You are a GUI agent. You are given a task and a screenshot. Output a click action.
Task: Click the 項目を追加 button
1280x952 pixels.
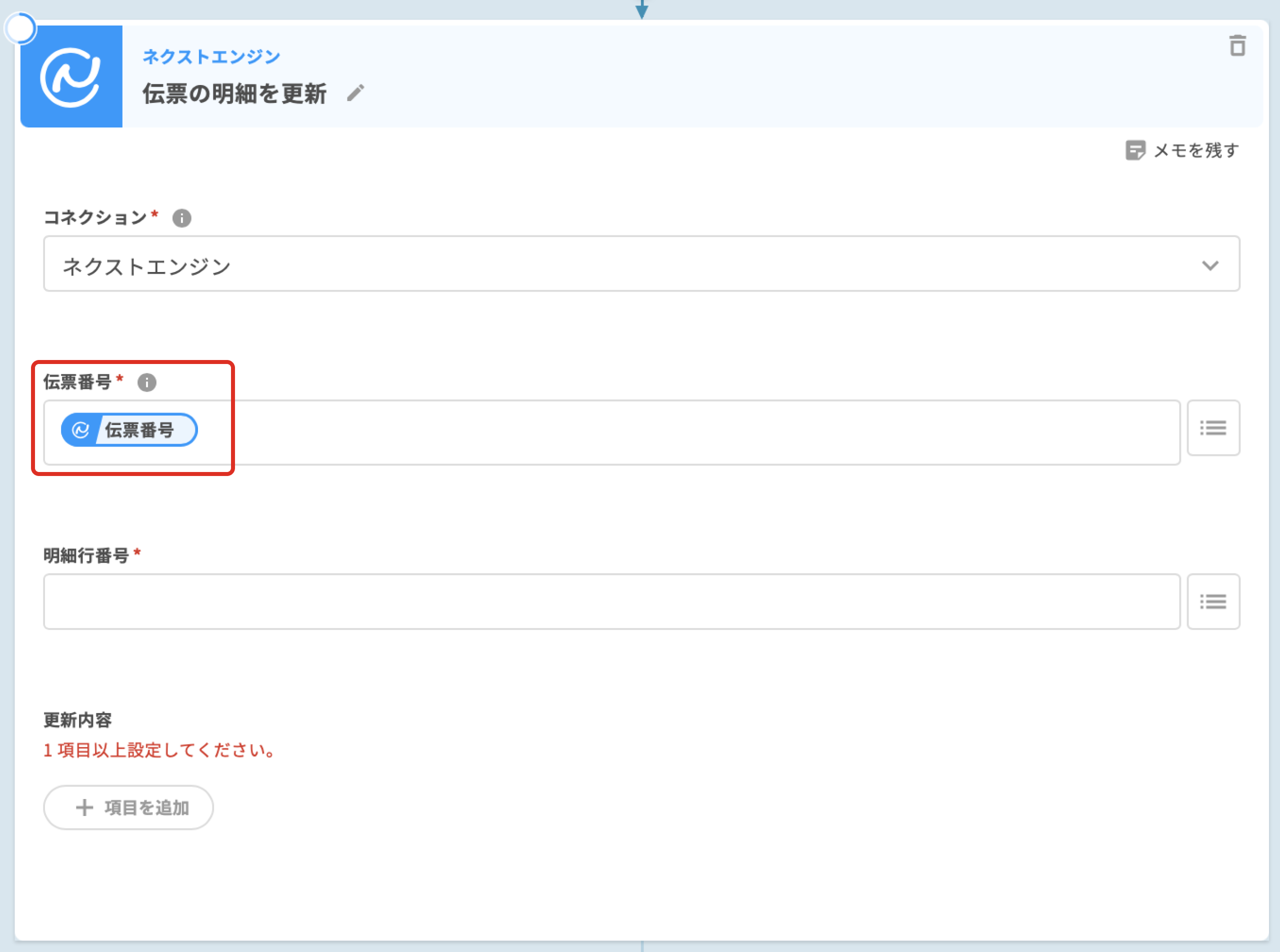point(128,807)
